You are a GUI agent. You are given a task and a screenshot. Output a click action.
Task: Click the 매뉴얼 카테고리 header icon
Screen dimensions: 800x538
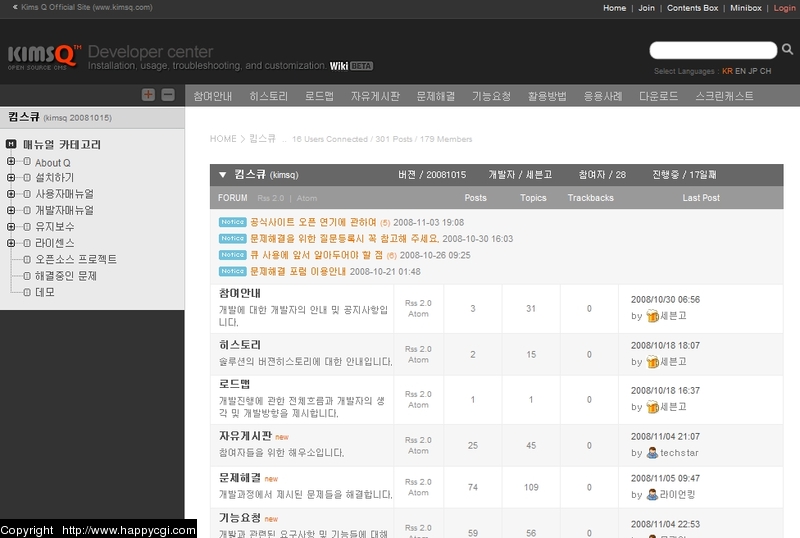11,144
